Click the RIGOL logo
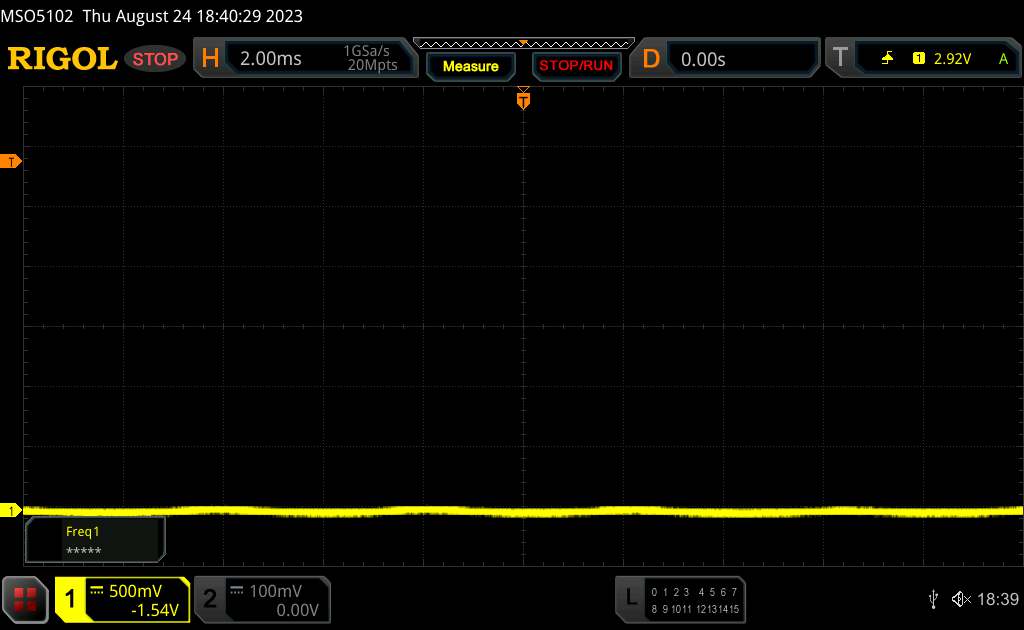The image size is (1024, 630). tap(62, 59)
